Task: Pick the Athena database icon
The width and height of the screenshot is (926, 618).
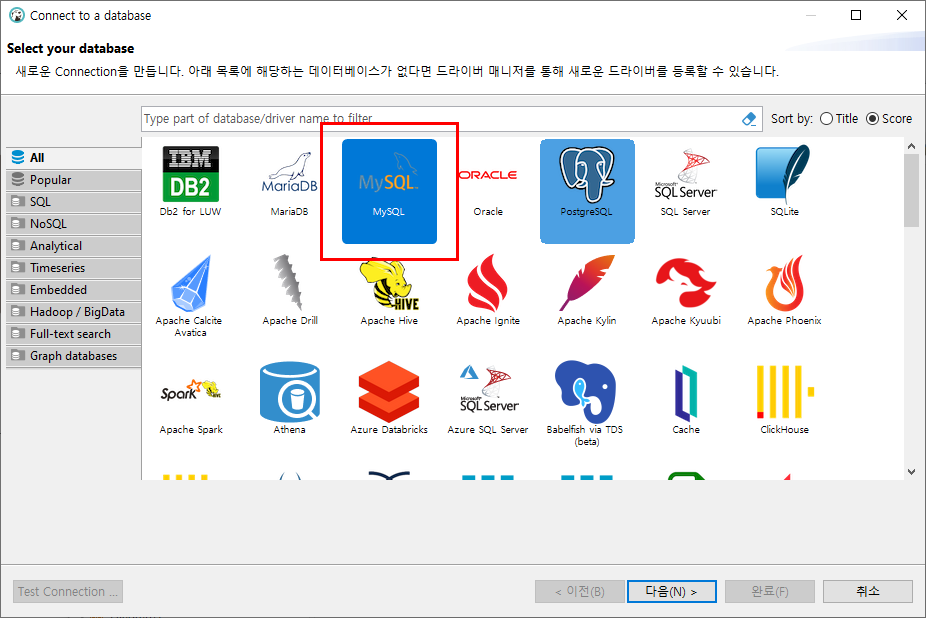Action: [x=289, y=391]
